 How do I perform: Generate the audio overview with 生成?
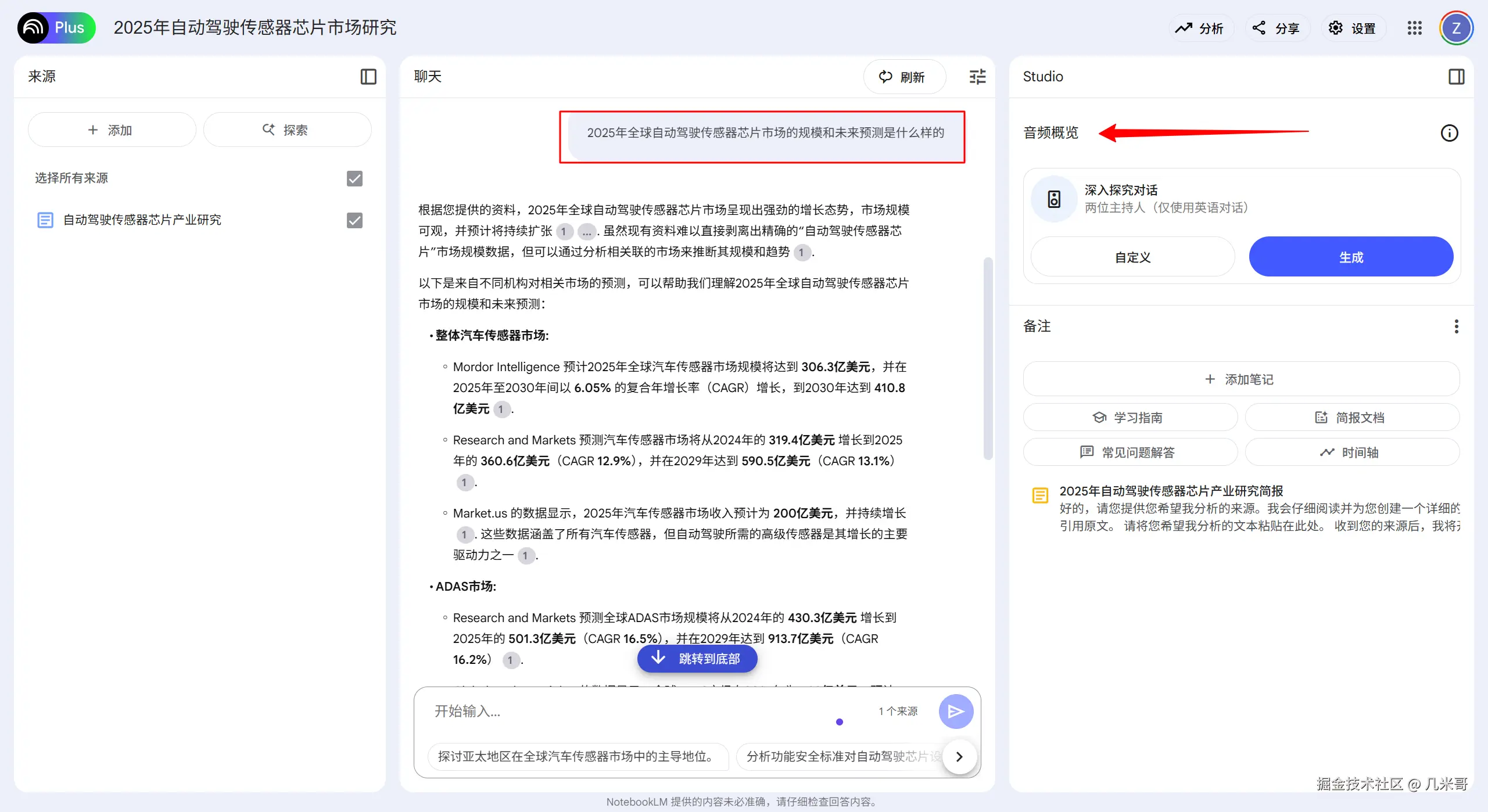(1351, 256)
